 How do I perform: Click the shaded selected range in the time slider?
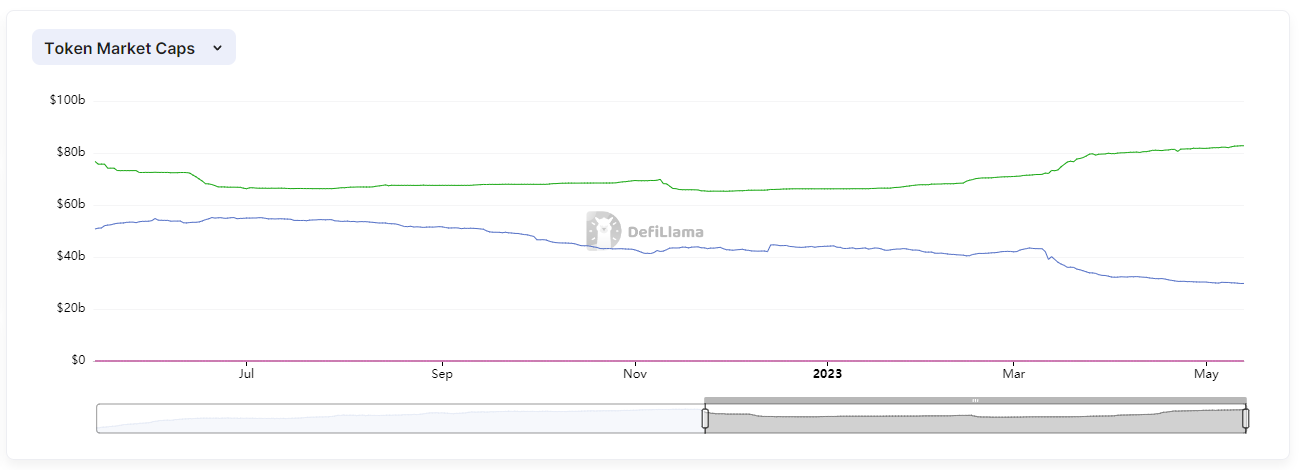[975, 422]
